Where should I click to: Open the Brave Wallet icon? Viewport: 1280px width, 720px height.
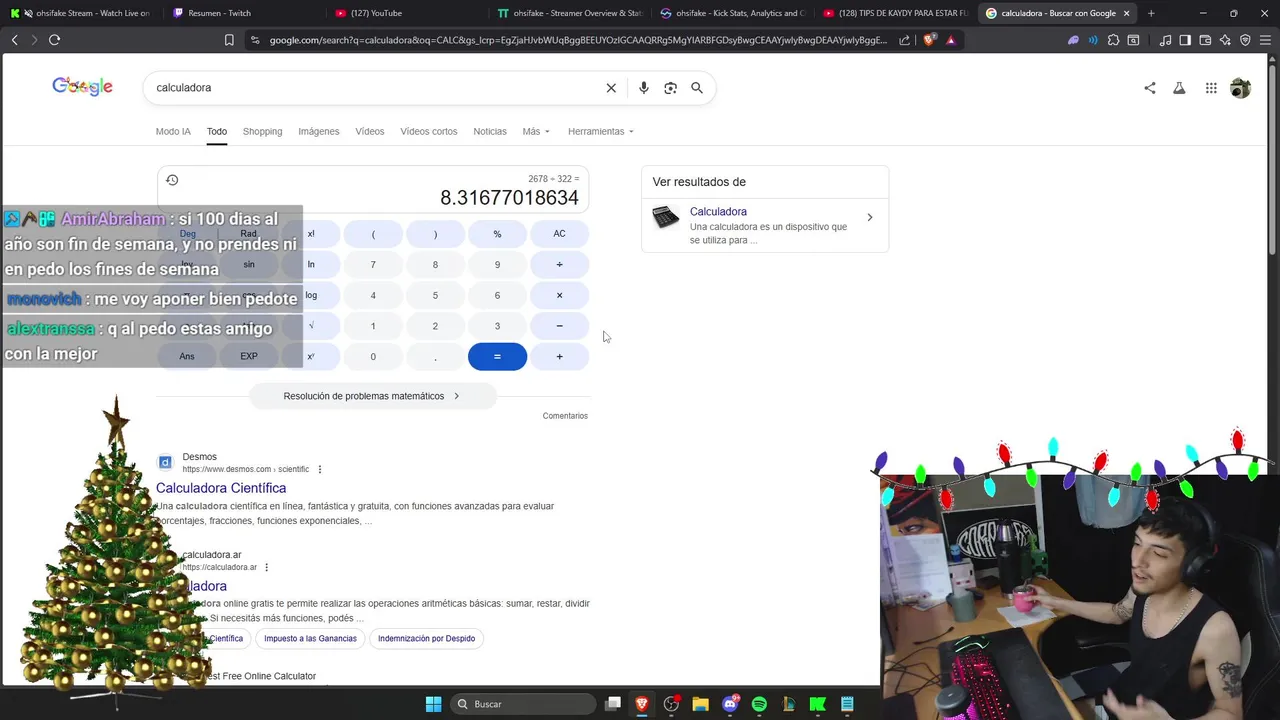(1205, 40)
